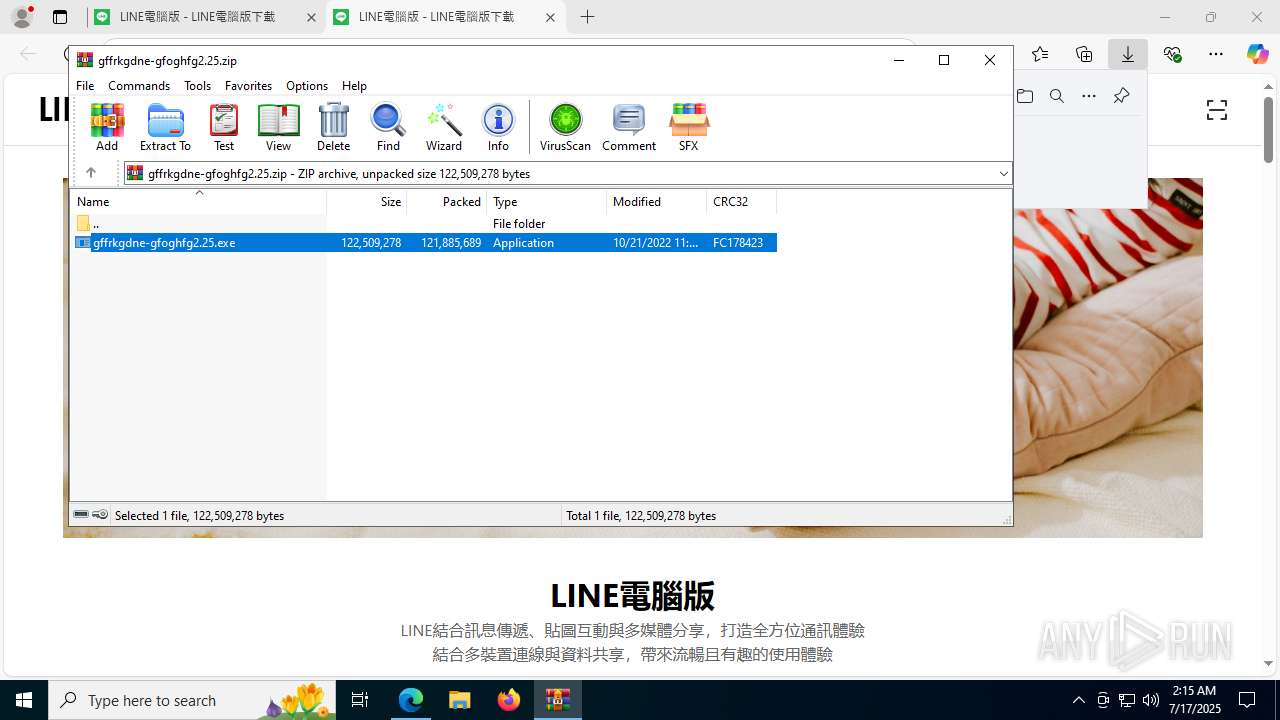This screenshot has width=1280, height=720.
Task: Click the packed size 121,885,689 cell
Action: click(451, 243)
